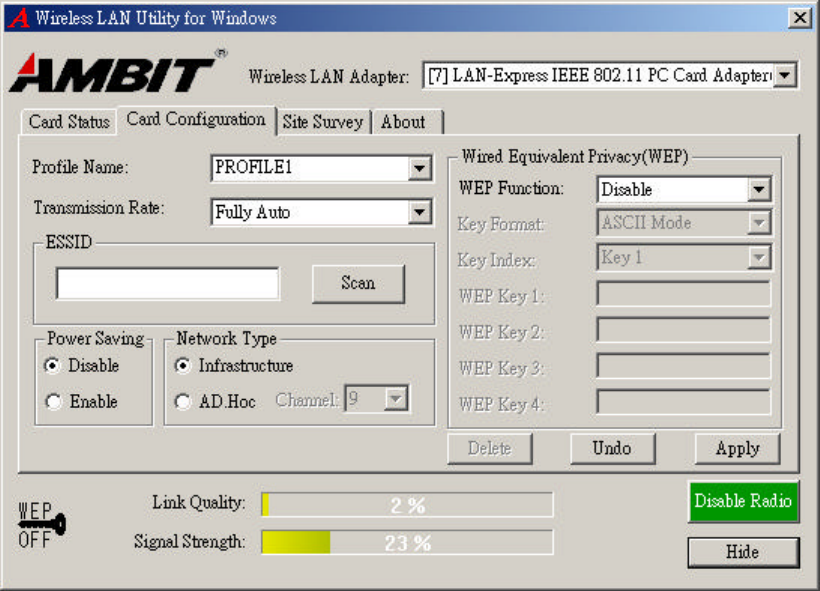Click the ESSID text field

(x=168, y=283)
